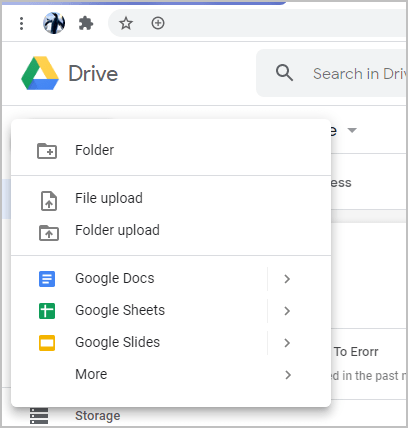Create a new Google Sheets spreadsheet
The width and height of the screenshot is (408, 428).
pyautogui.click(x=120, y=310)
